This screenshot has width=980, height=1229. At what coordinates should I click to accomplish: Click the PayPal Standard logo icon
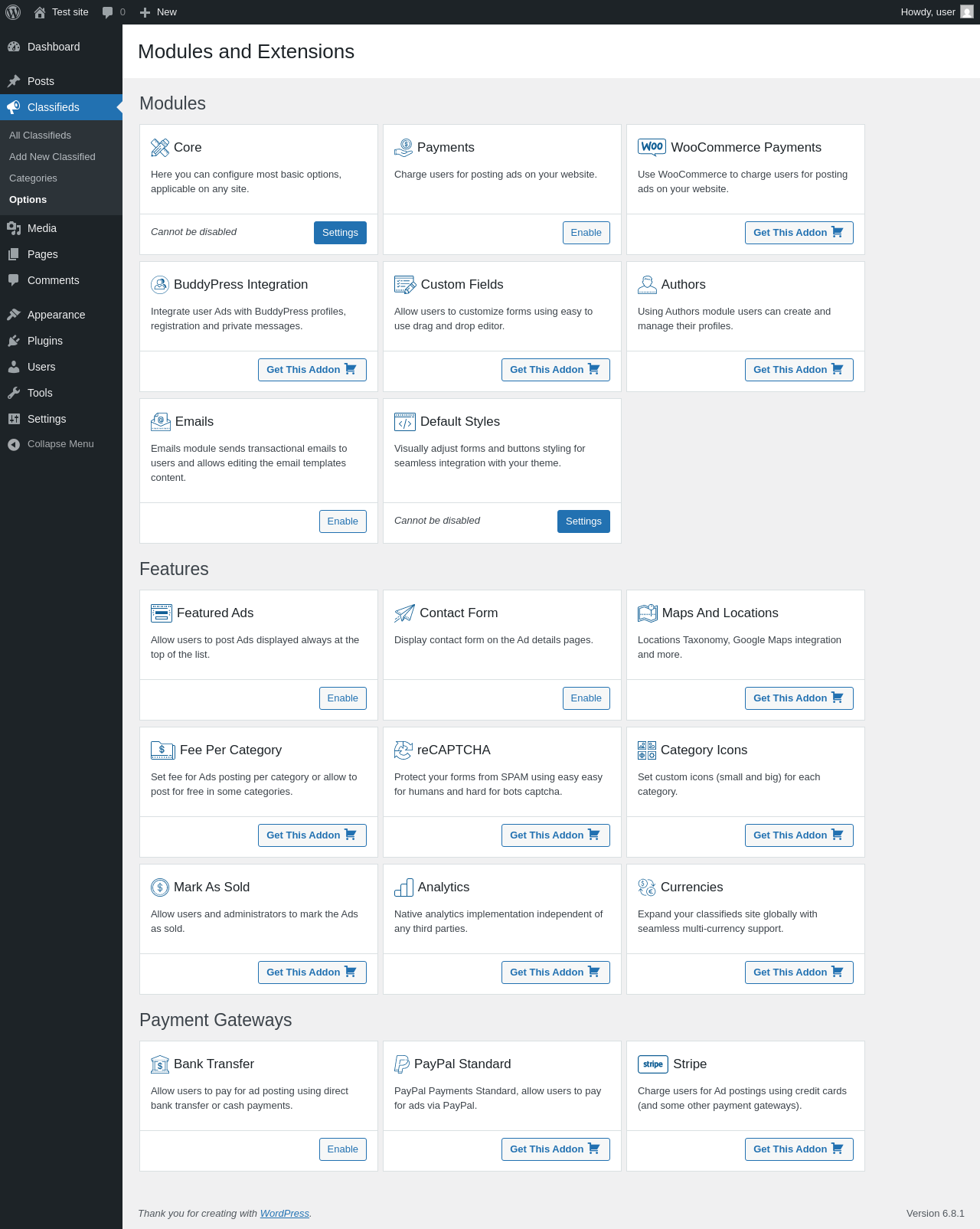(402, 1064)
